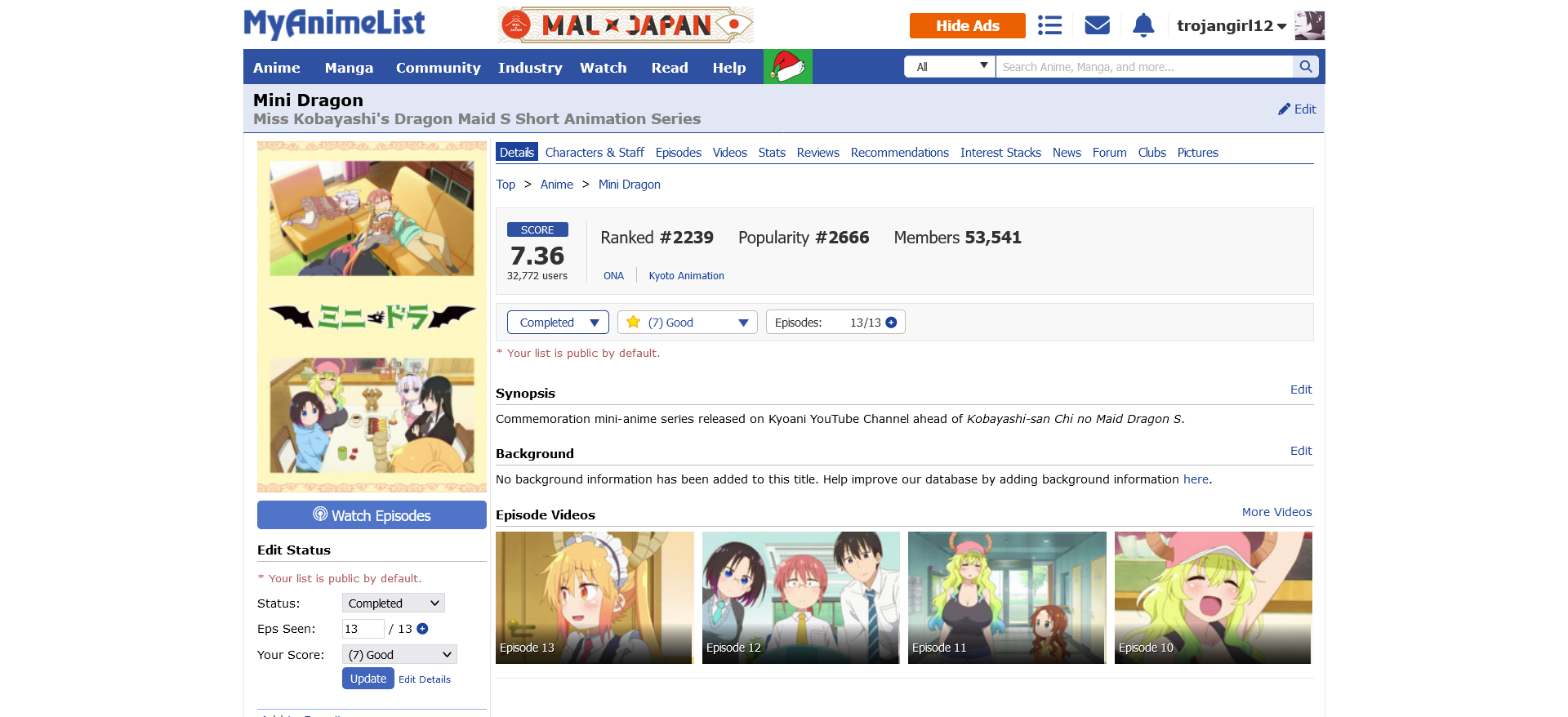The image size is (1568, 717).
Task: Switch to the News tab
Action: pos(1067,153)
